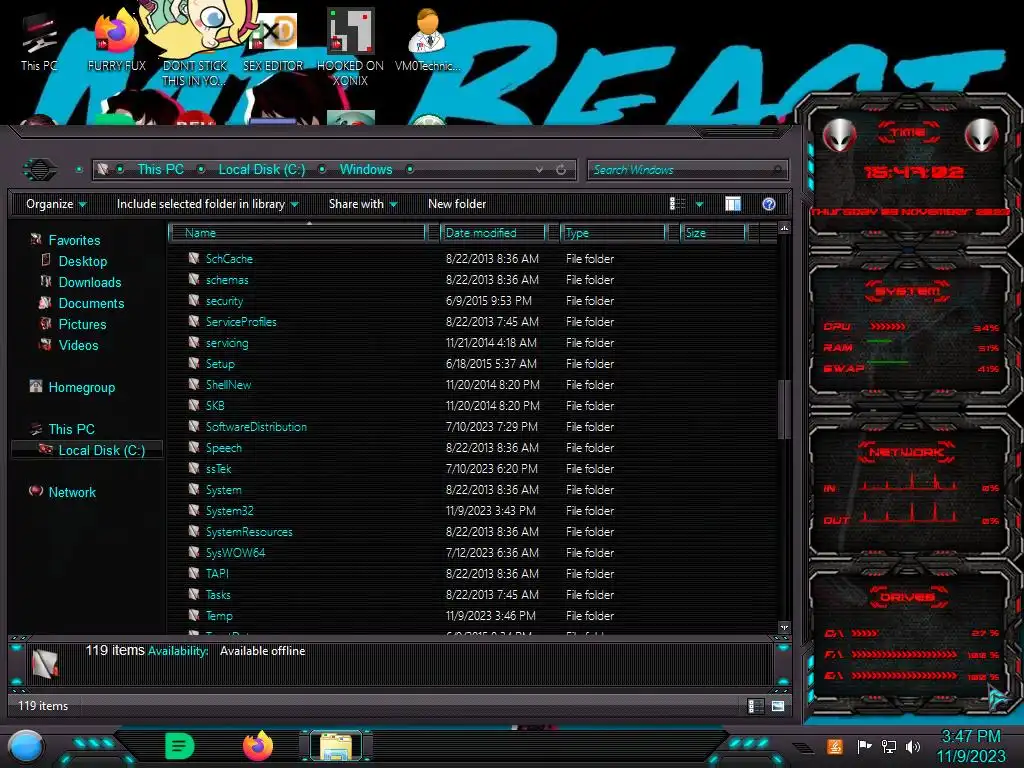The image size is (1024, 768).
Task: Click the file list scroll-down arrow
Action: coord(784,627)
